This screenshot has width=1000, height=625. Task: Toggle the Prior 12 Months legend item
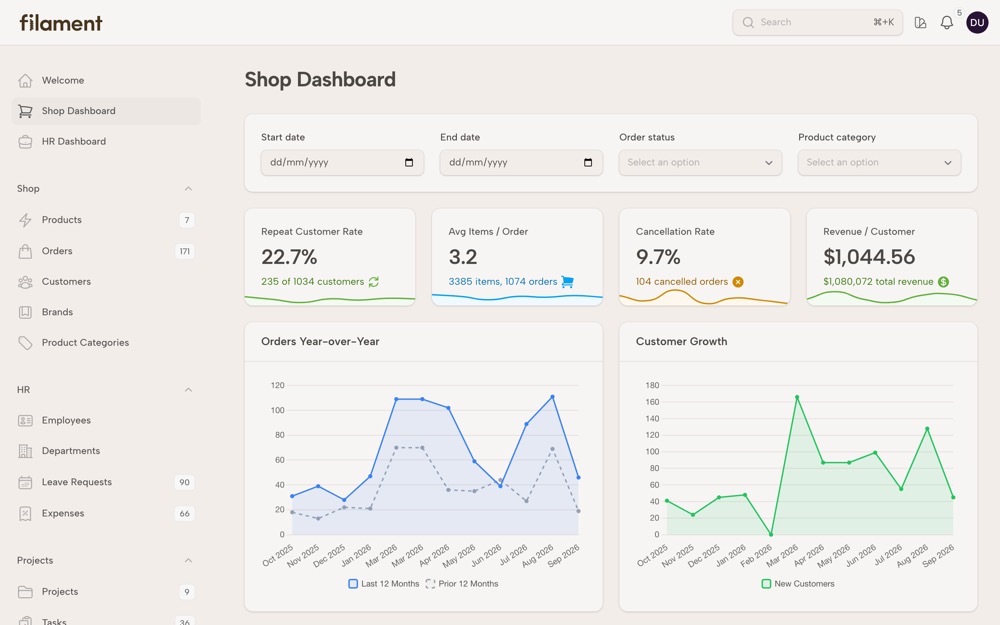tap(462, 584)
